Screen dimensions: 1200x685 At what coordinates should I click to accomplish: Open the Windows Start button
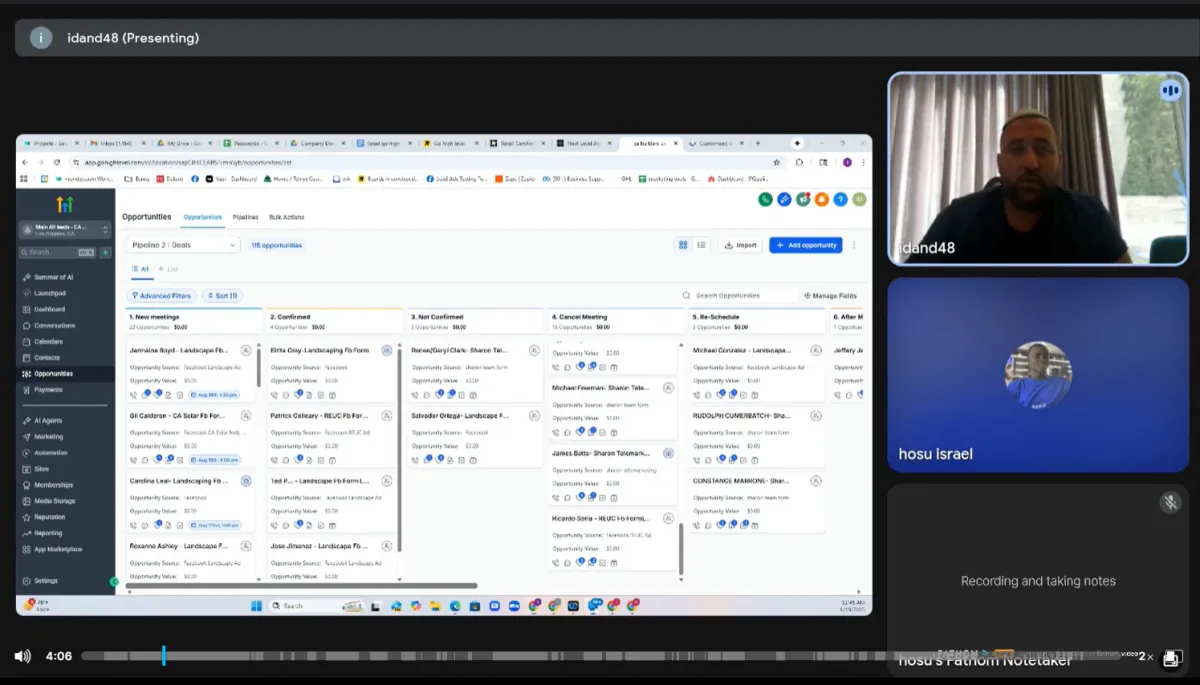(256, 605)
